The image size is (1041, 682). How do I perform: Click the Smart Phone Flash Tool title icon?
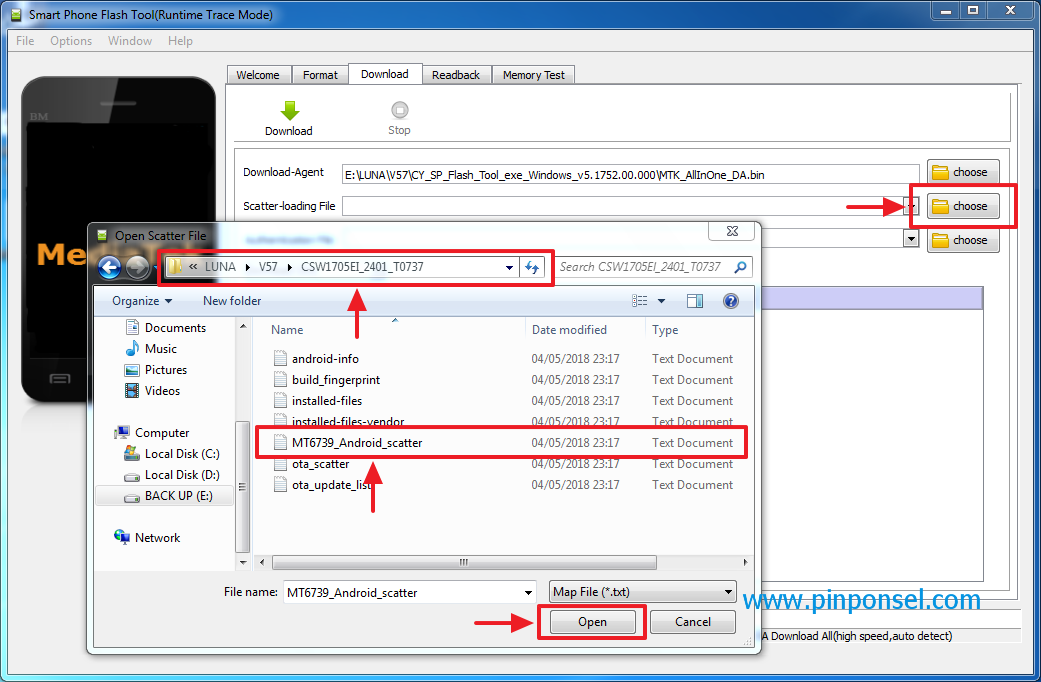point(15,15)
